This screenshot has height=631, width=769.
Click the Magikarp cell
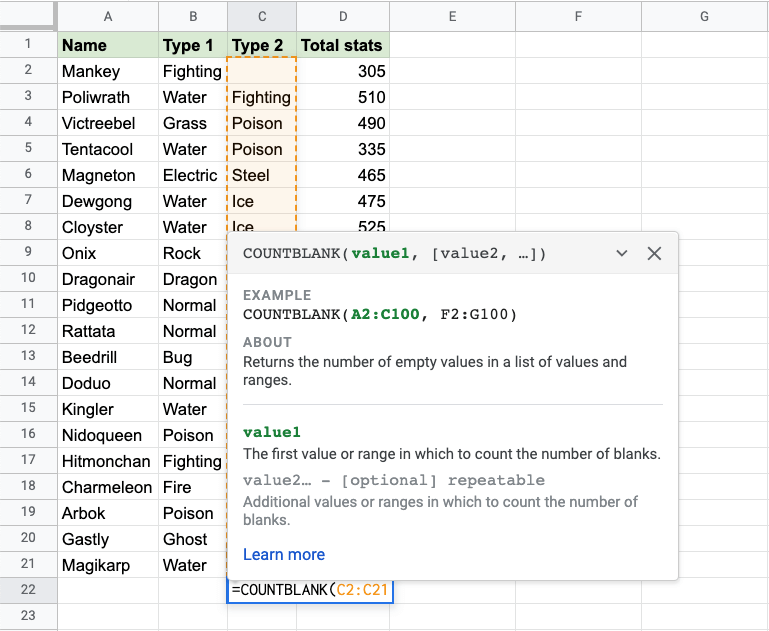(108, 565)
